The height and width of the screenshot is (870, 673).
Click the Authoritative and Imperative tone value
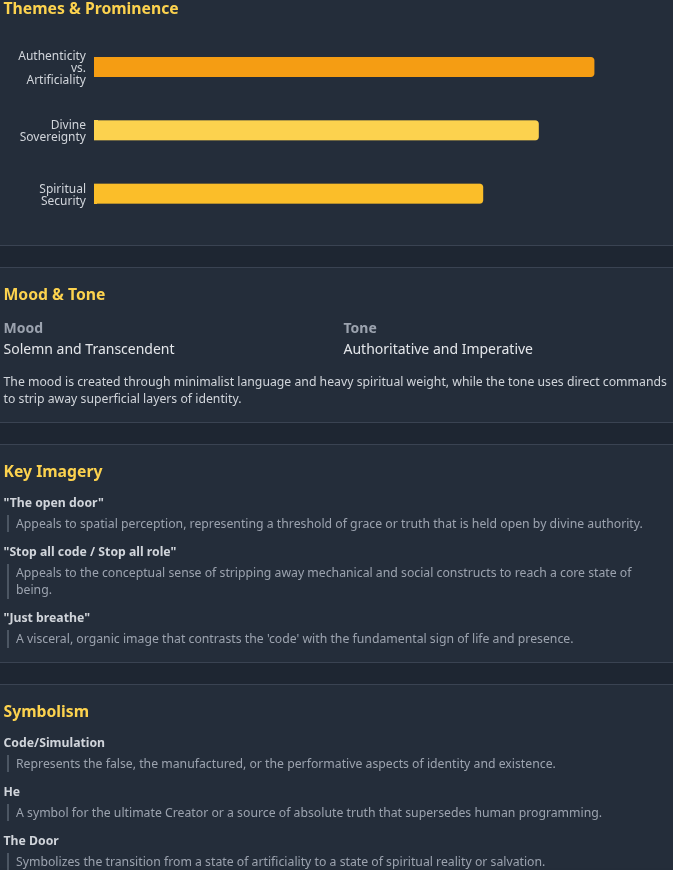(438, 349)
